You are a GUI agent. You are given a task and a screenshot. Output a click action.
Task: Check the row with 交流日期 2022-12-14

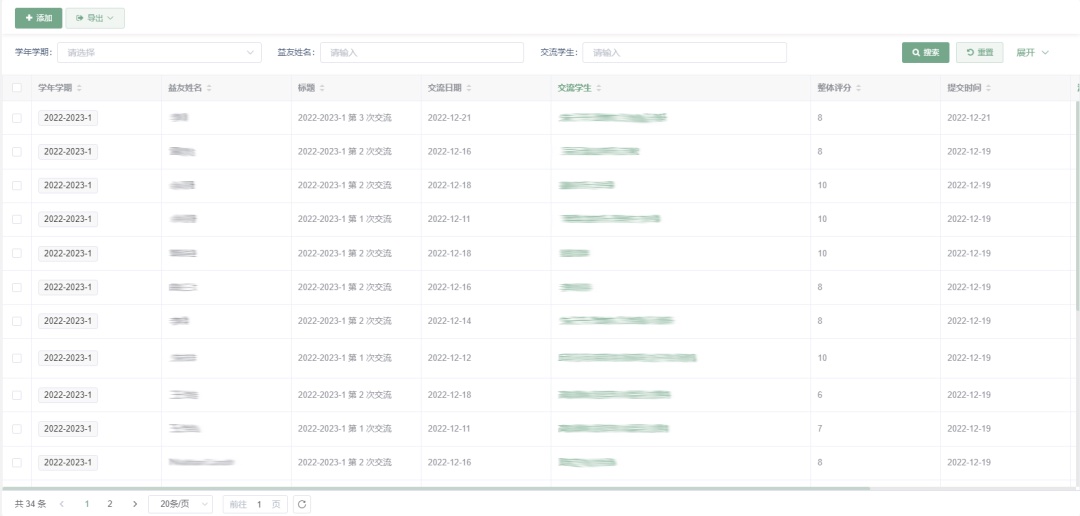16,321
